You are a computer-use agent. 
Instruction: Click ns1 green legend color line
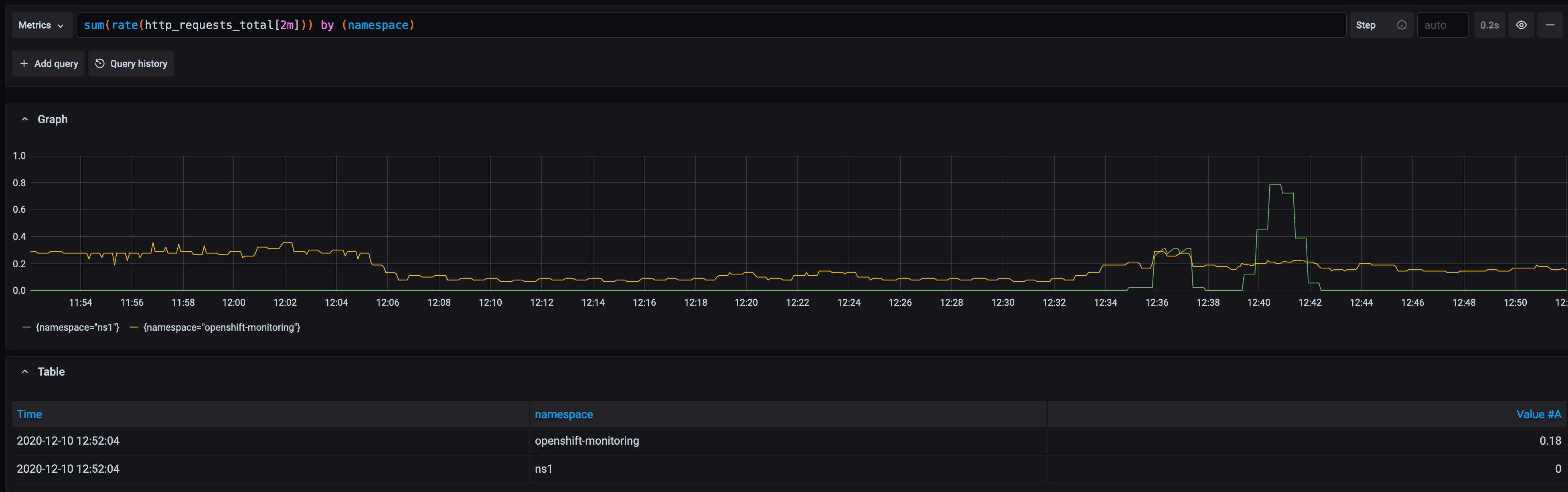point(26,327)
